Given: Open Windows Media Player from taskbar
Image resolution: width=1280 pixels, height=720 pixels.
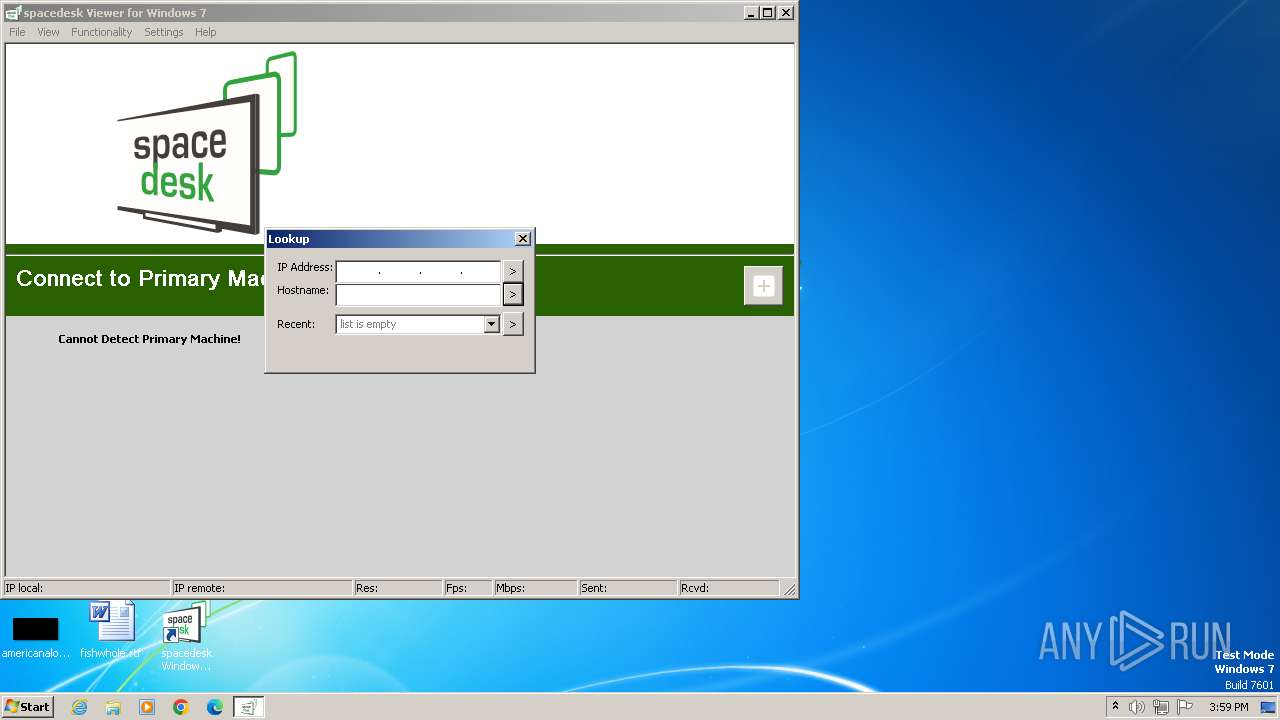Looking at the screenshot, I should [x=147, y=707].
